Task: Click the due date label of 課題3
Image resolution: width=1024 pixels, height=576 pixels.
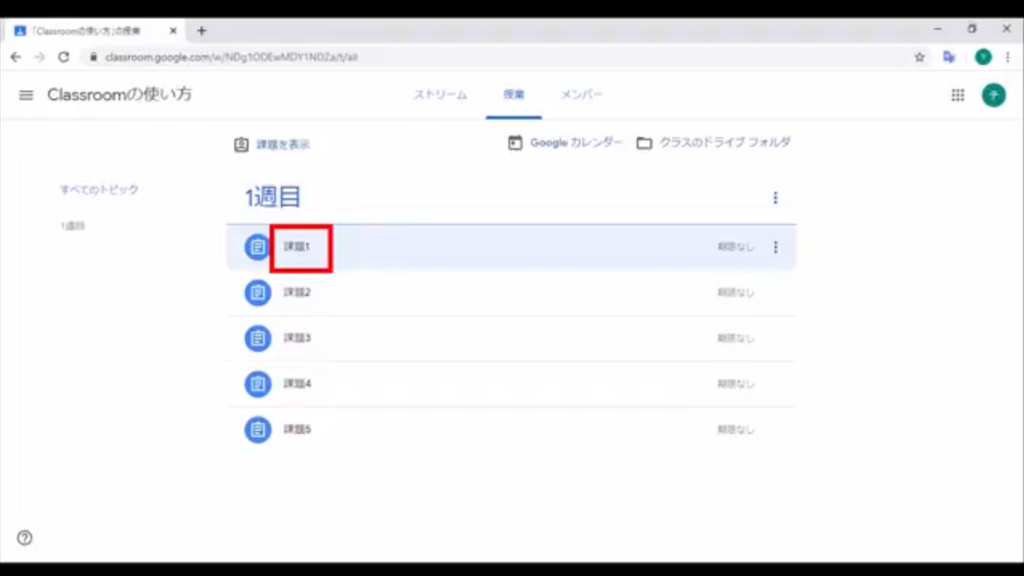Action: [736, 338]
